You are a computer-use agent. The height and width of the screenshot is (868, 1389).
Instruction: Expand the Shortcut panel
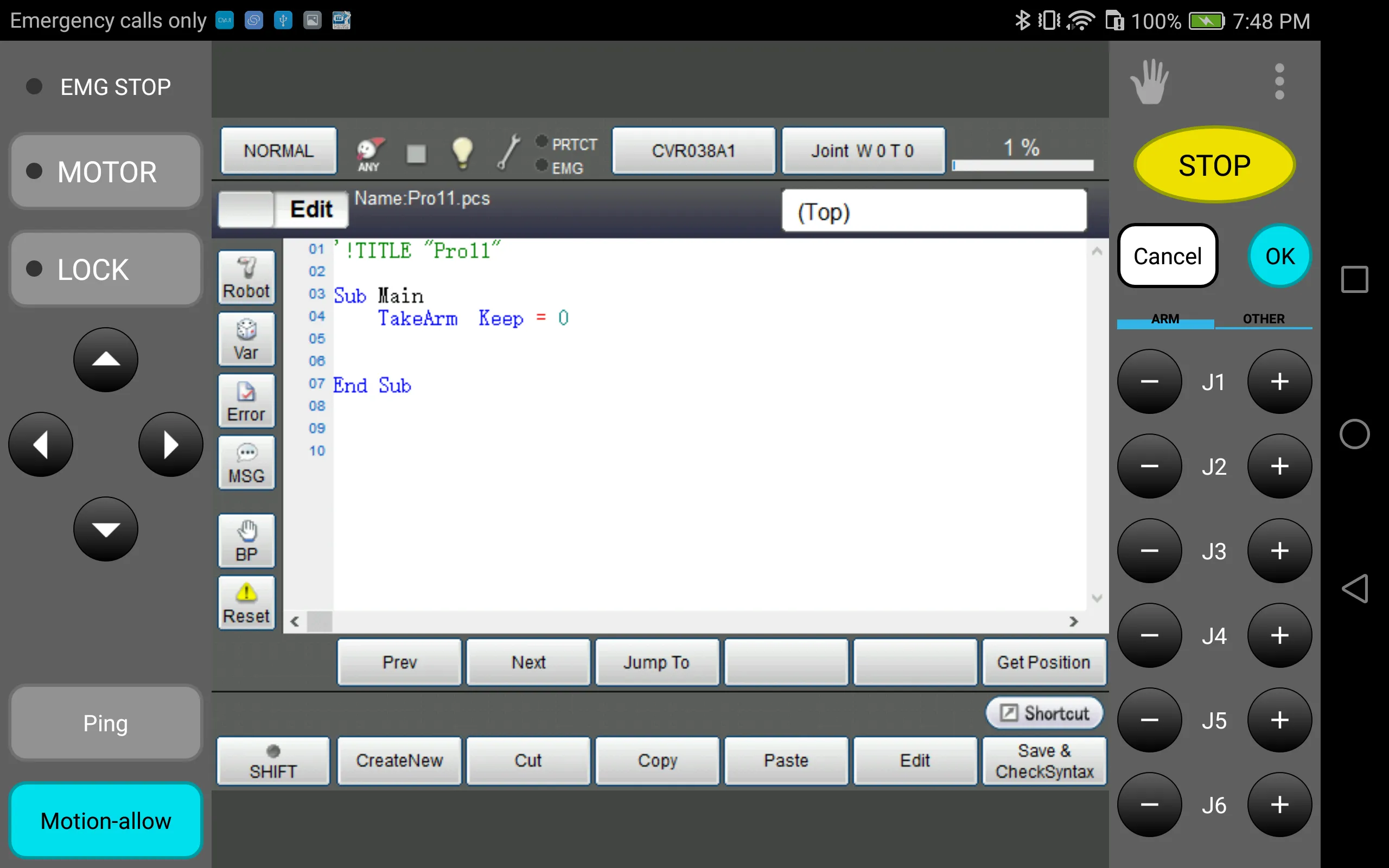pos(1044,713)
